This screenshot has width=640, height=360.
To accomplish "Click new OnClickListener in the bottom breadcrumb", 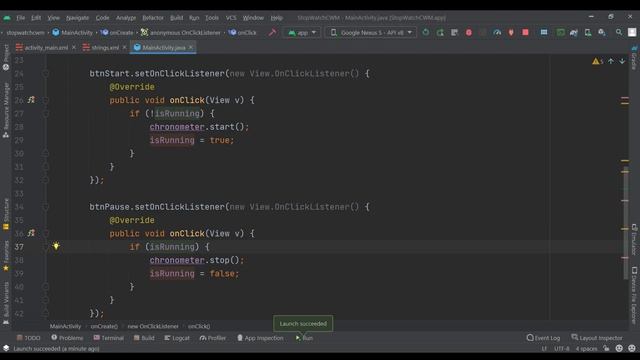I will [153, 326].
